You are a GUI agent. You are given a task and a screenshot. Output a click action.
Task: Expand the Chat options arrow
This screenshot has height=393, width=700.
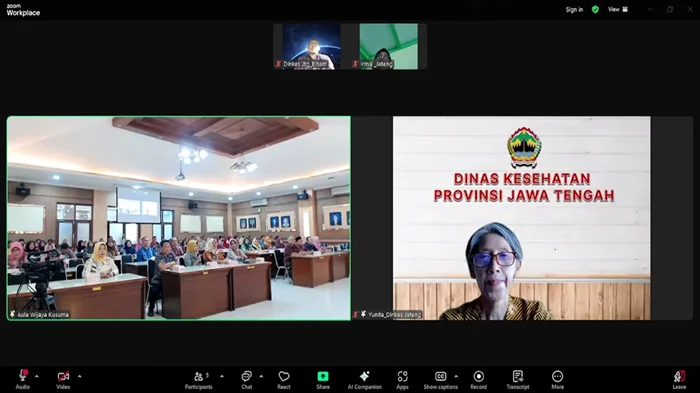(261, 376)
